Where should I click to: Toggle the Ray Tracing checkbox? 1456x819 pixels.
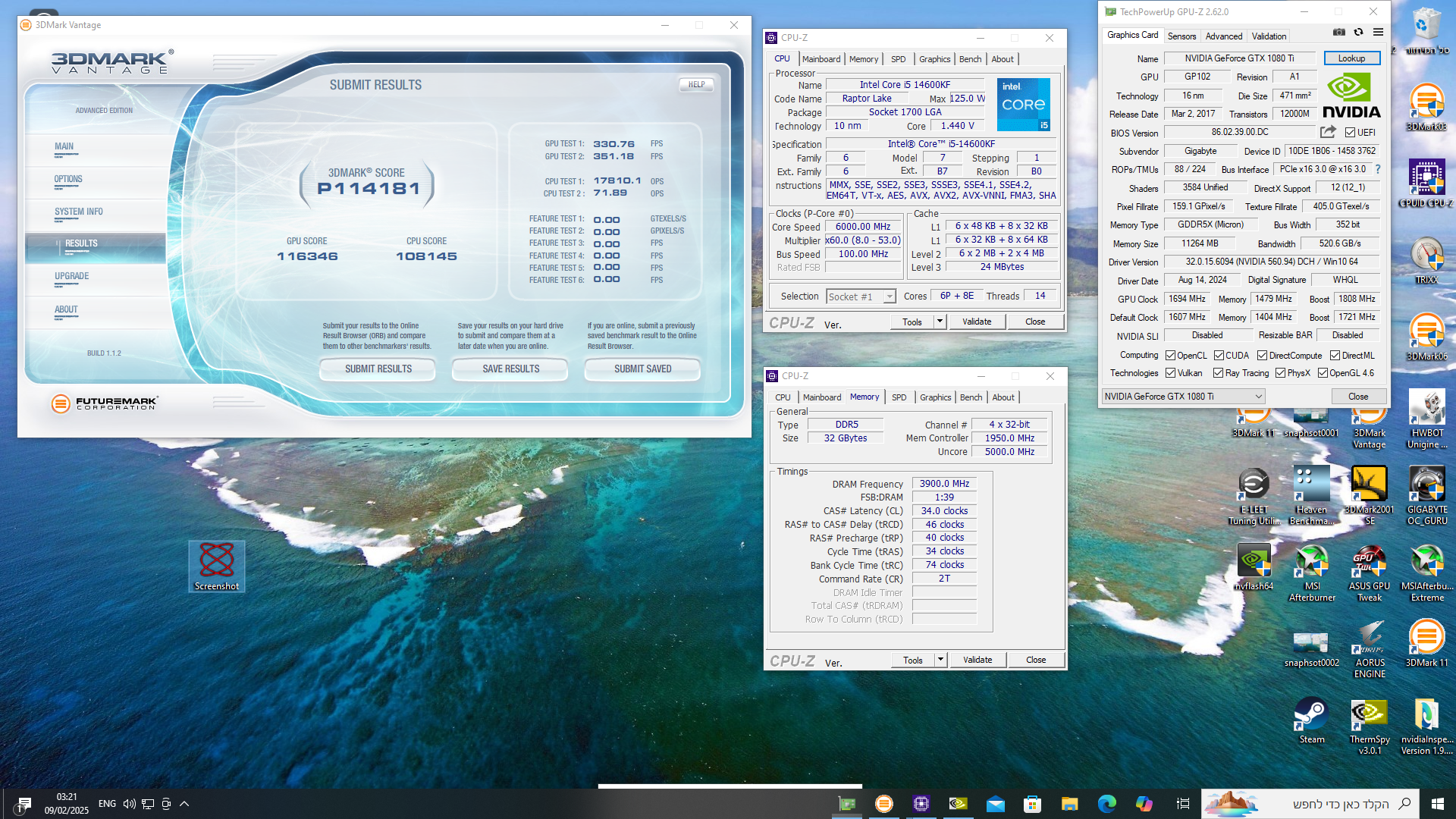tap(1218, 372)
